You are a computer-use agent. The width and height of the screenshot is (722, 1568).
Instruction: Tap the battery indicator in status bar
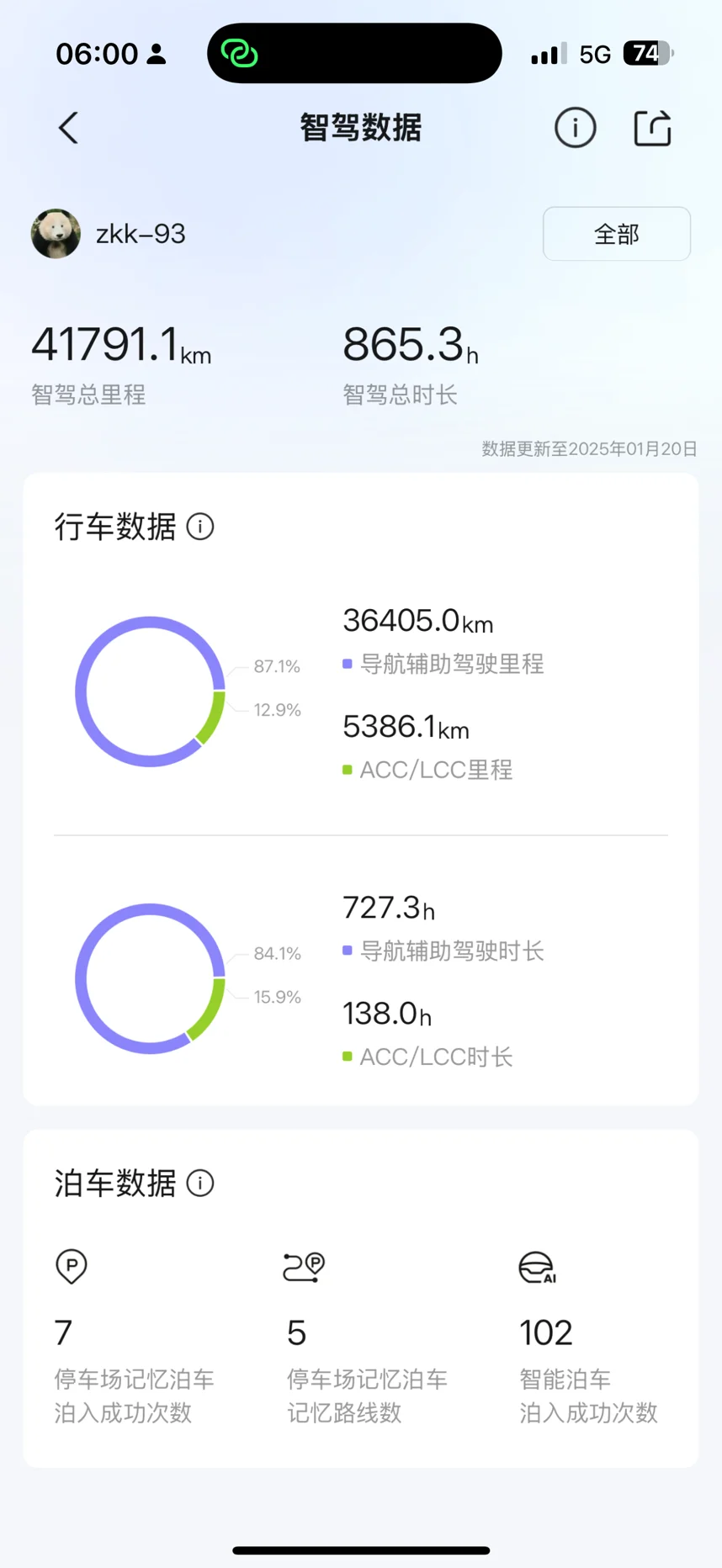[647, 54]
